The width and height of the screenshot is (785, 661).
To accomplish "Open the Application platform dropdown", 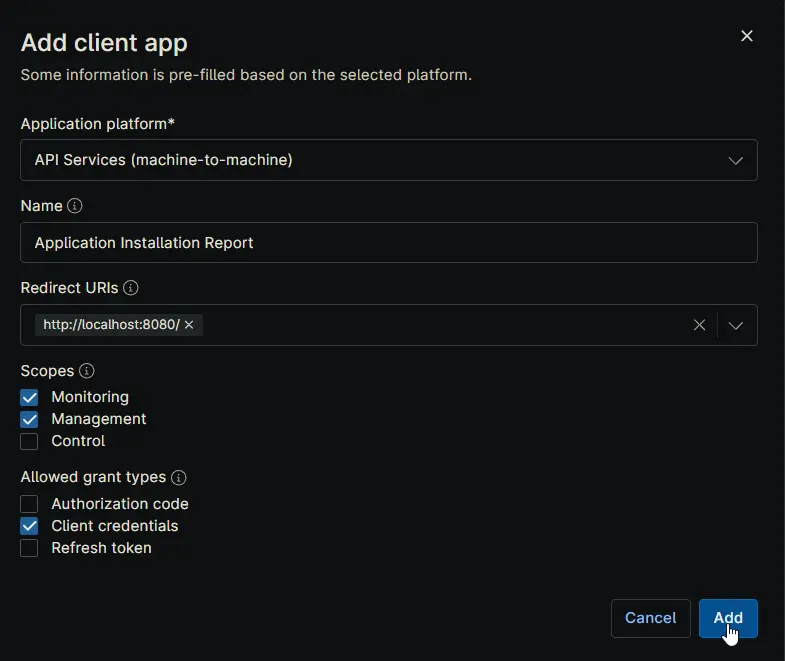I will (x=388, y=160).
